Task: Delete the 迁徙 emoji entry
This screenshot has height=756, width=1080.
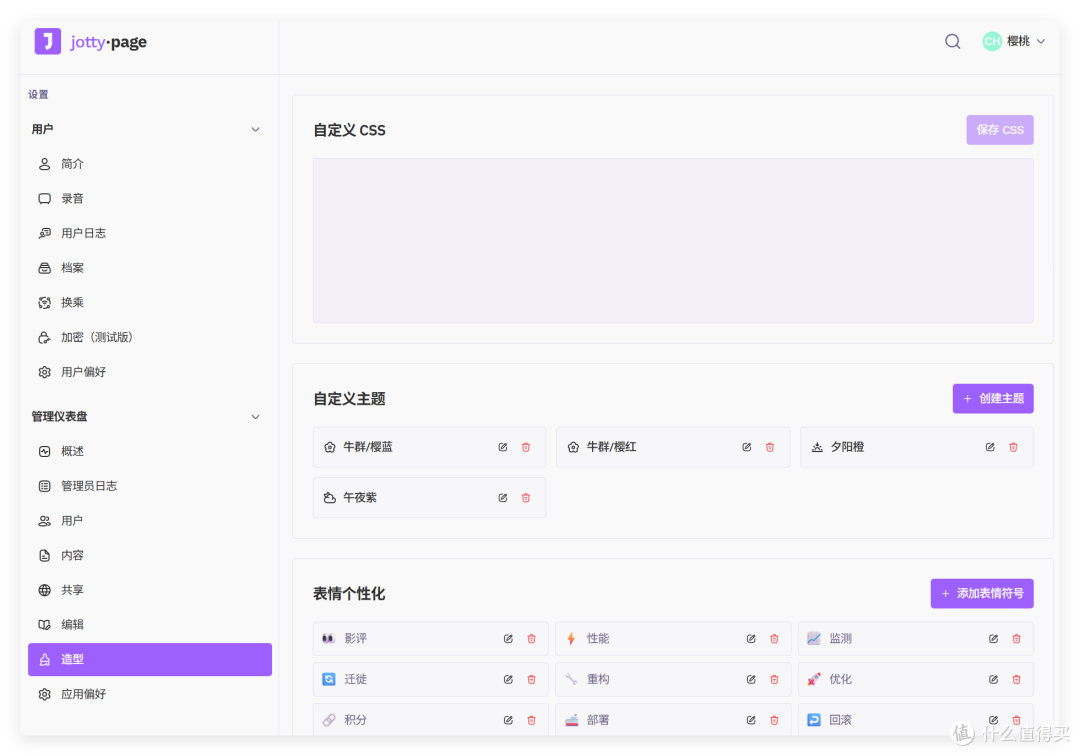Action: (x=532, y=680)
